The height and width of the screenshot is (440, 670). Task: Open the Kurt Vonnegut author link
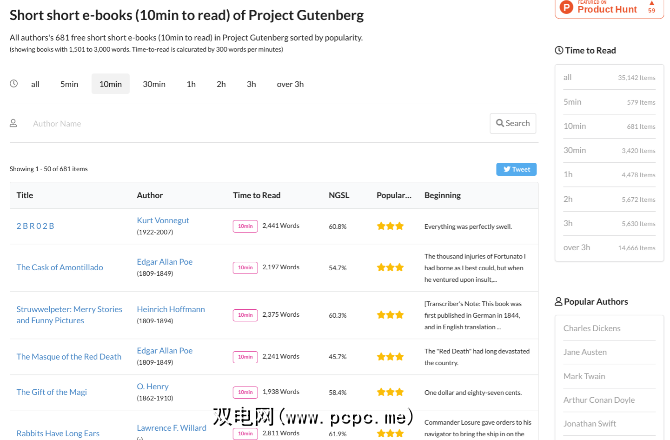[x=163, y=220]
